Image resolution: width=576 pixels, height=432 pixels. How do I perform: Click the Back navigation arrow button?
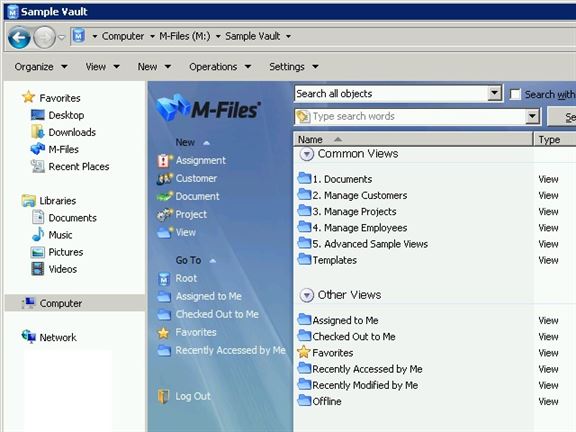tap(19, 37)
